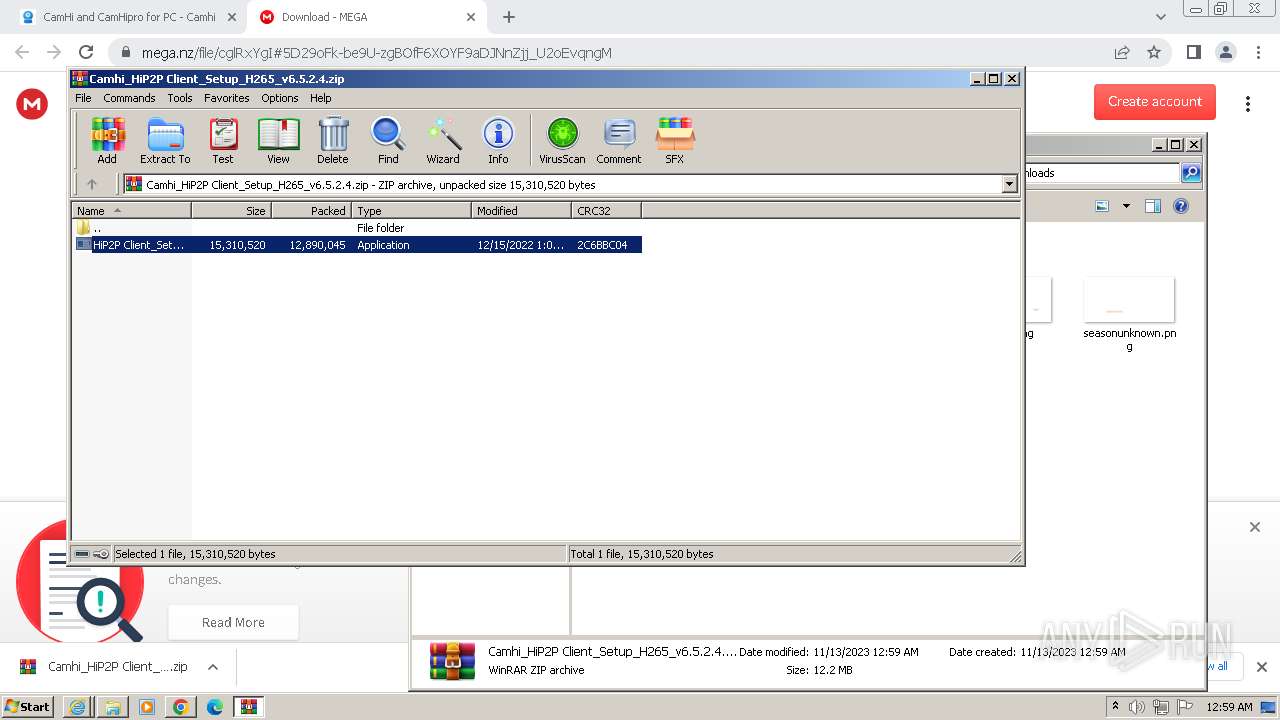The width and height of the screenshot is (1280, 720).
Task: Open Chrome from the taskbar
Action: [x=180, y=707]
